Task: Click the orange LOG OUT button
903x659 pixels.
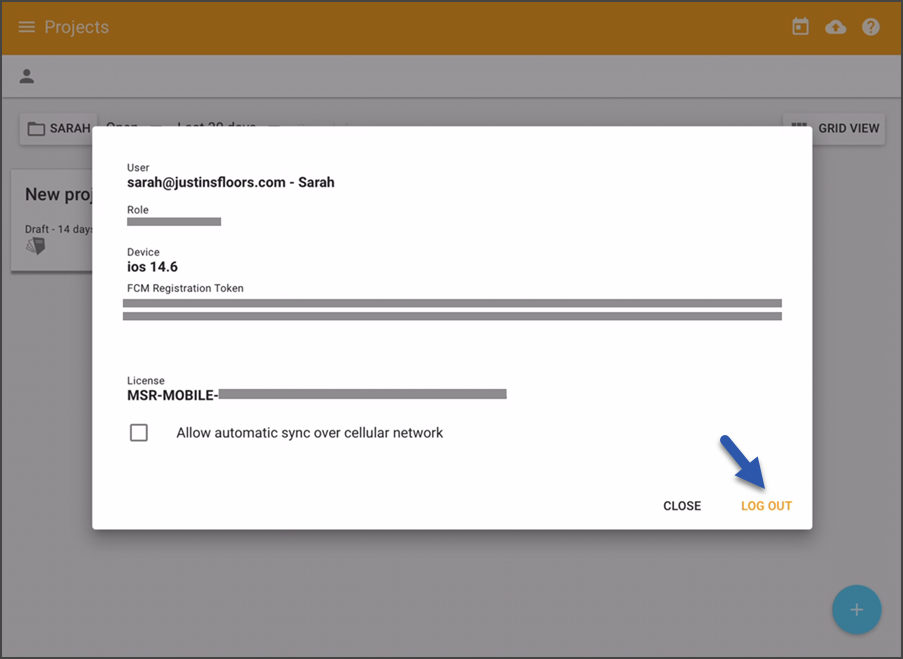Action: click(766, 506)
